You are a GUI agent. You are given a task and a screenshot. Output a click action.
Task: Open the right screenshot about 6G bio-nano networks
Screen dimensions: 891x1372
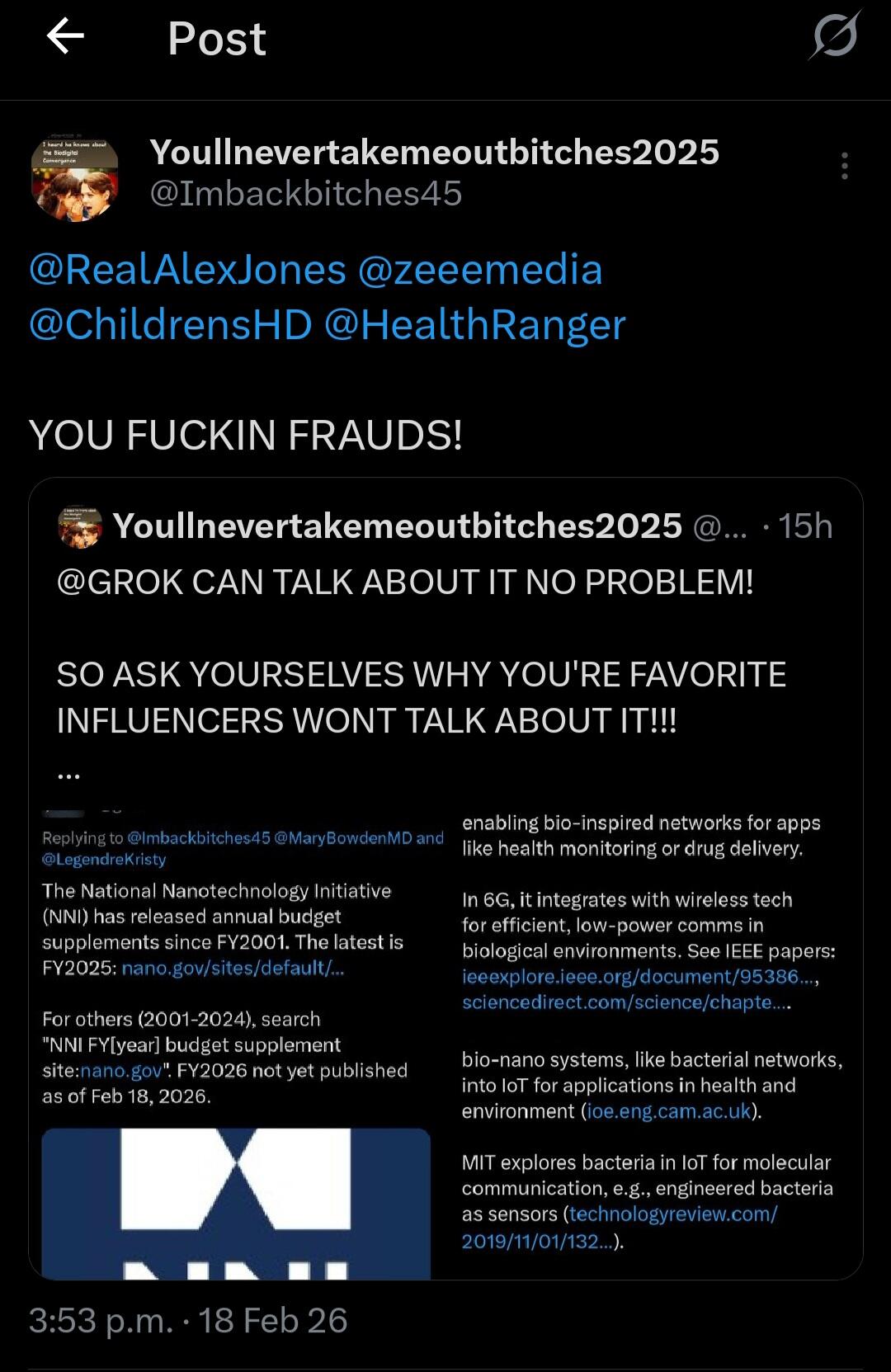(652, 1031)
